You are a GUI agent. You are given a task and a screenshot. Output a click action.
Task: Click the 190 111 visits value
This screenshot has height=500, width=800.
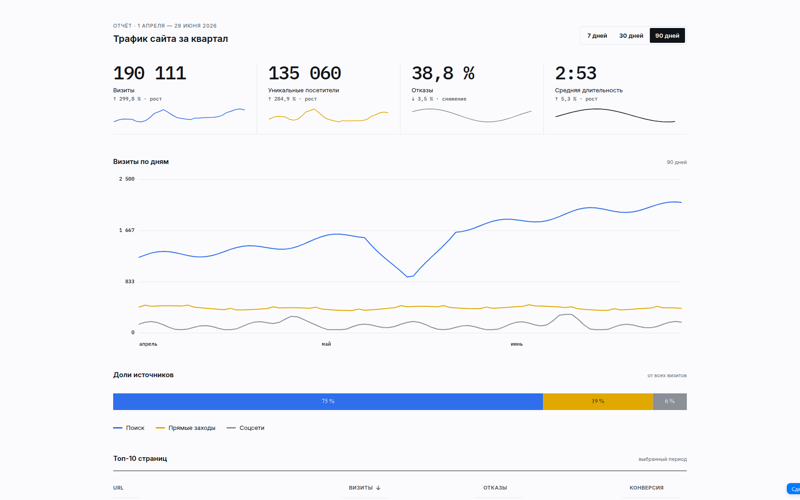point(149,73)
